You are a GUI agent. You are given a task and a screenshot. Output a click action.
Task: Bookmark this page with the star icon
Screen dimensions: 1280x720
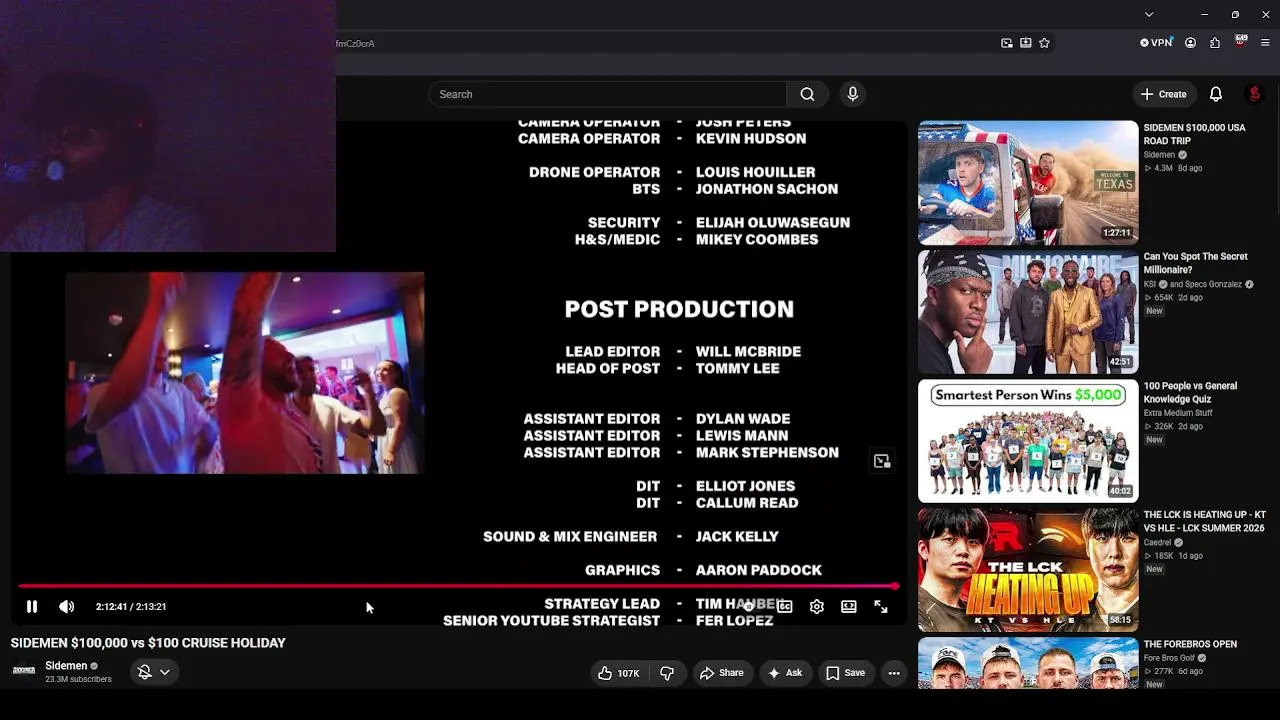1044,43
